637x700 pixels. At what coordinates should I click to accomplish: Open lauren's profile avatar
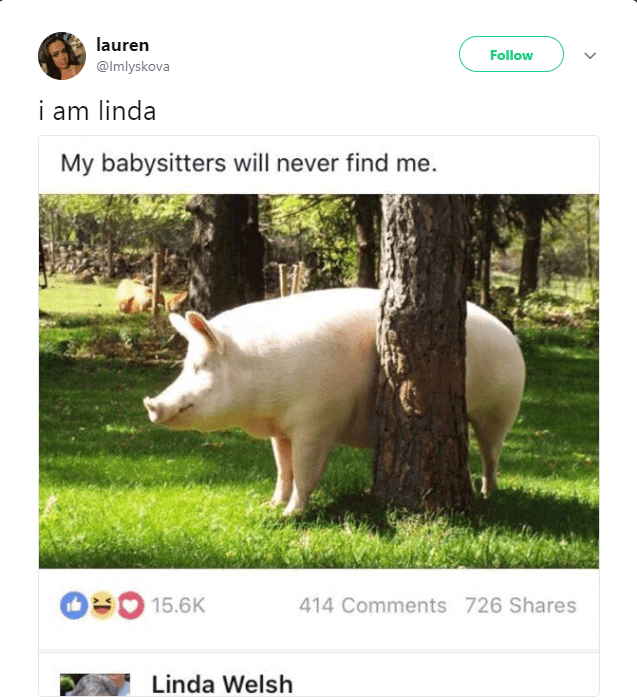click(x=62, y=56)
